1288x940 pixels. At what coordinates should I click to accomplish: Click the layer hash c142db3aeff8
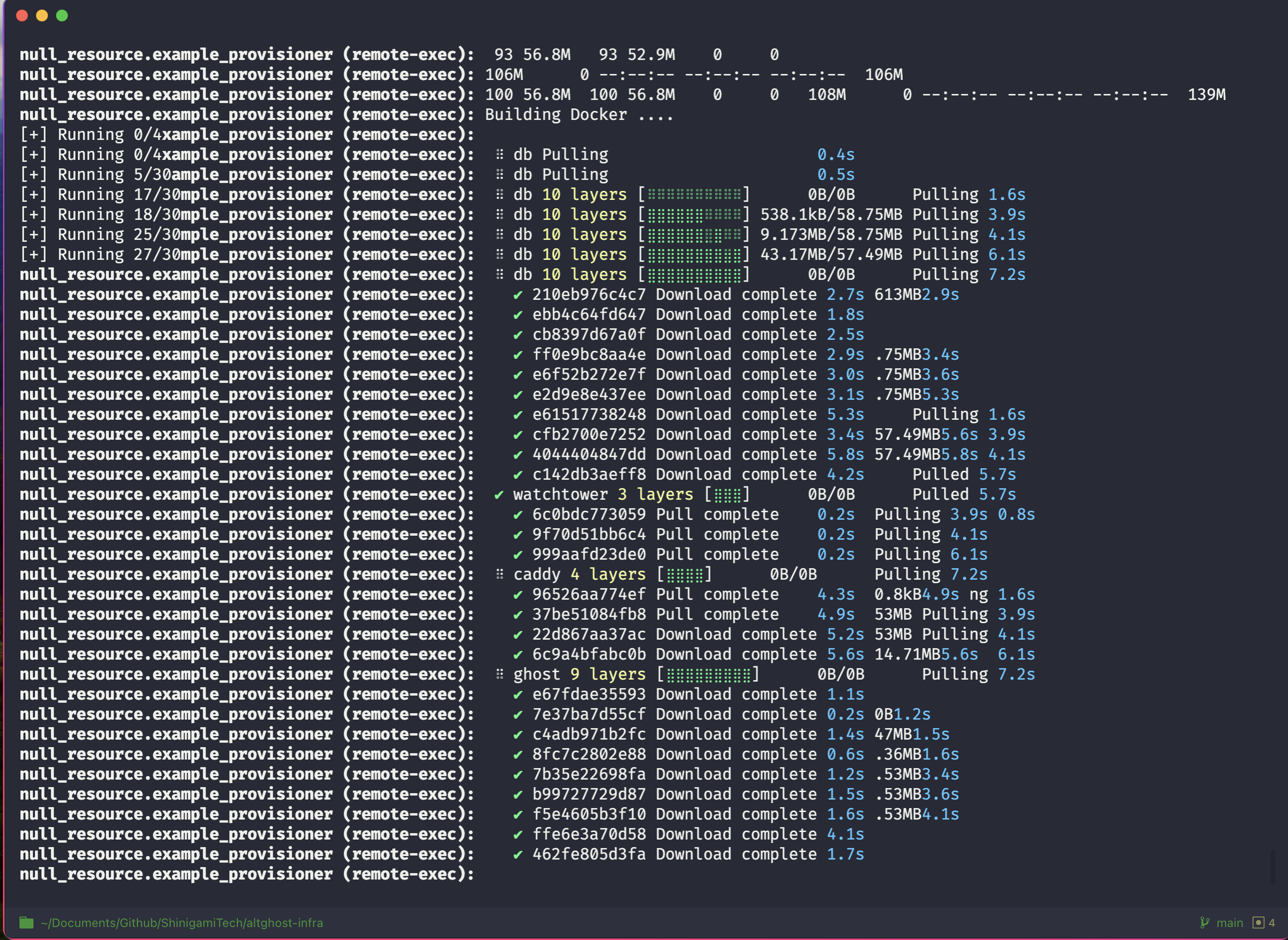pos(589,475)
